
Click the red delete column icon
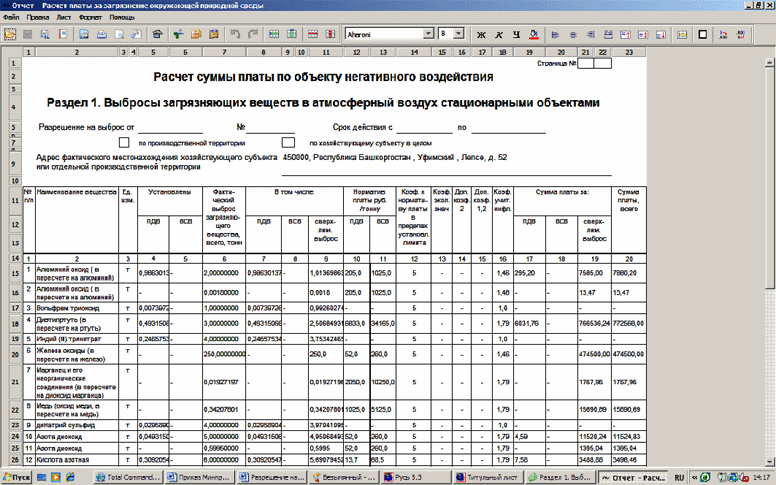[x=330, y=34]
